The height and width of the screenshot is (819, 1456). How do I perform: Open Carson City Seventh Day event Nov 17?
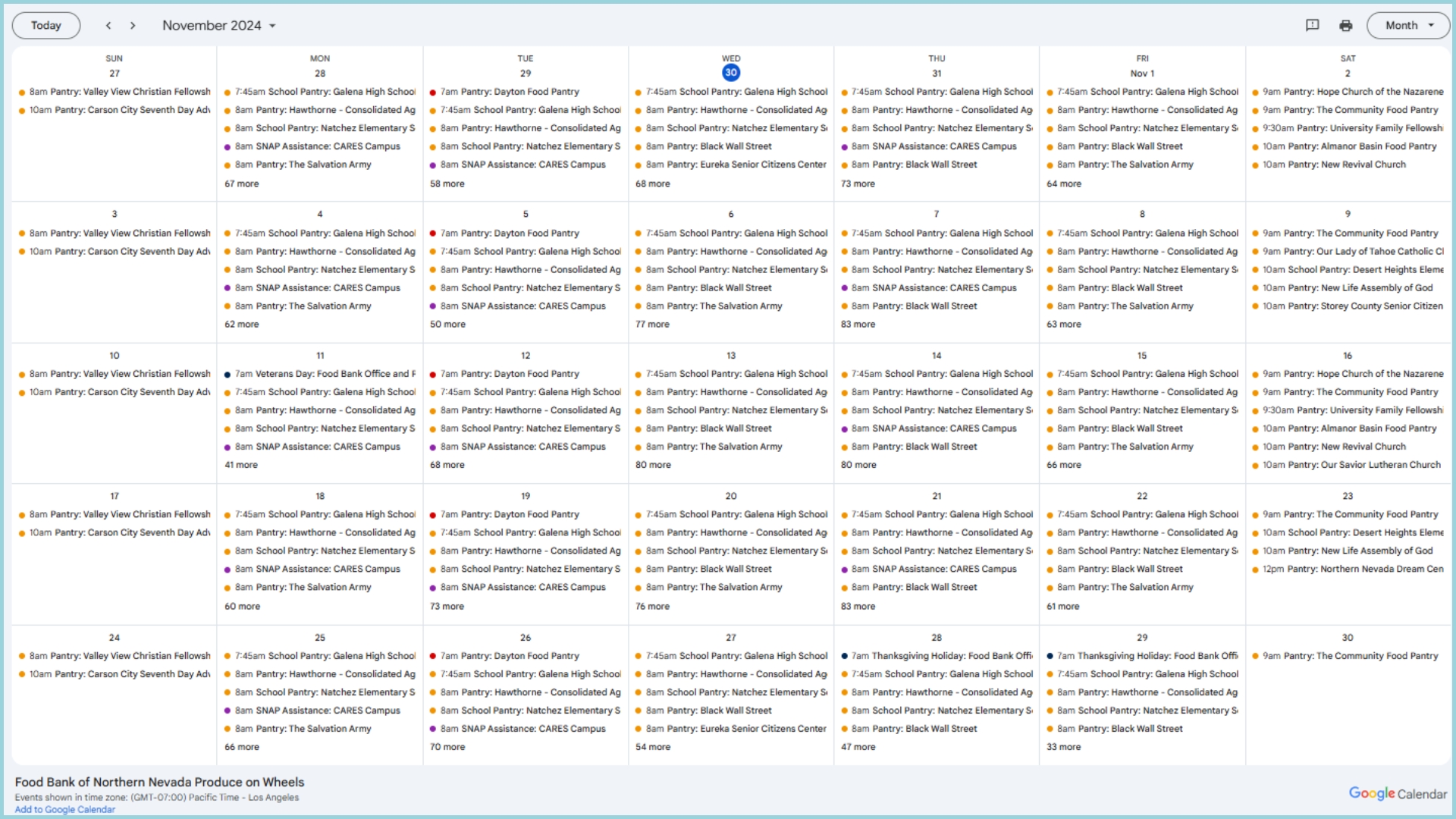(115, 532)
